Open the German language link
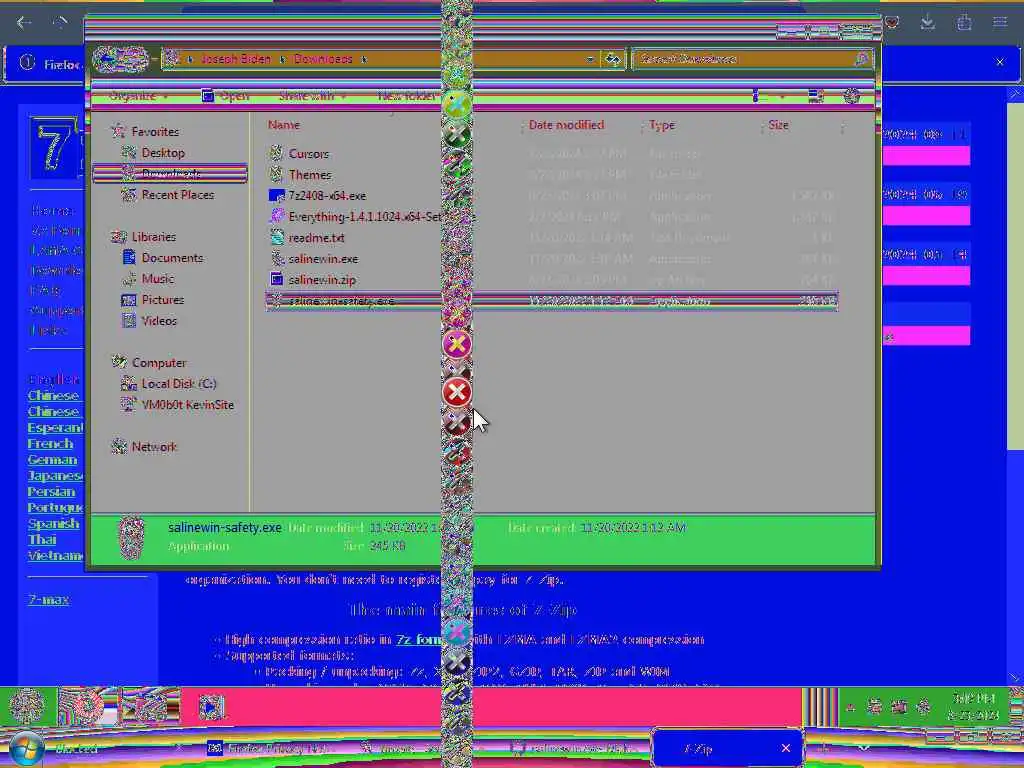This screenshot has width=1024, height=768. (52, 460)
